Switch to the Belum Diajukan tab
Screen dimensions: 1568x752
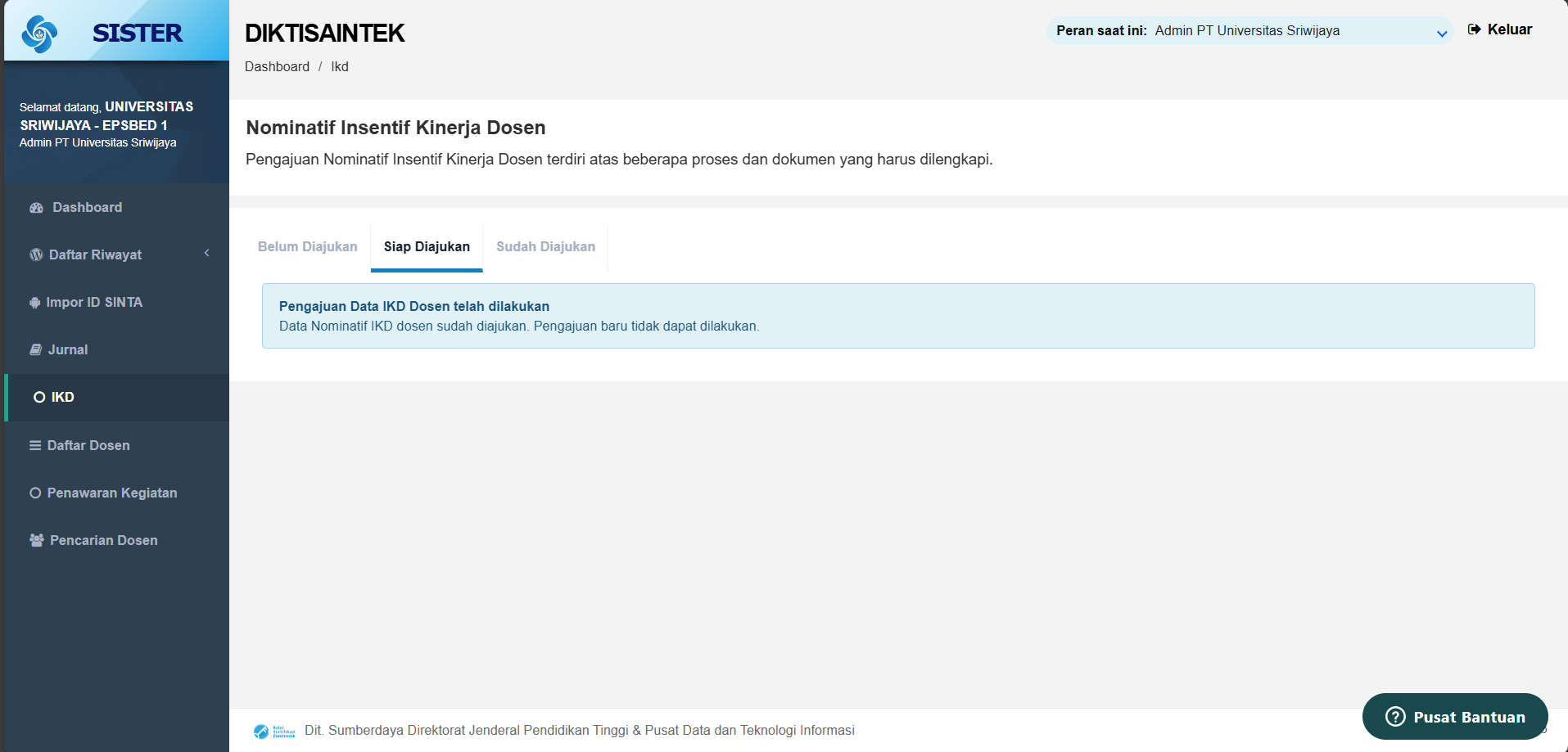(x=308, y=247)
